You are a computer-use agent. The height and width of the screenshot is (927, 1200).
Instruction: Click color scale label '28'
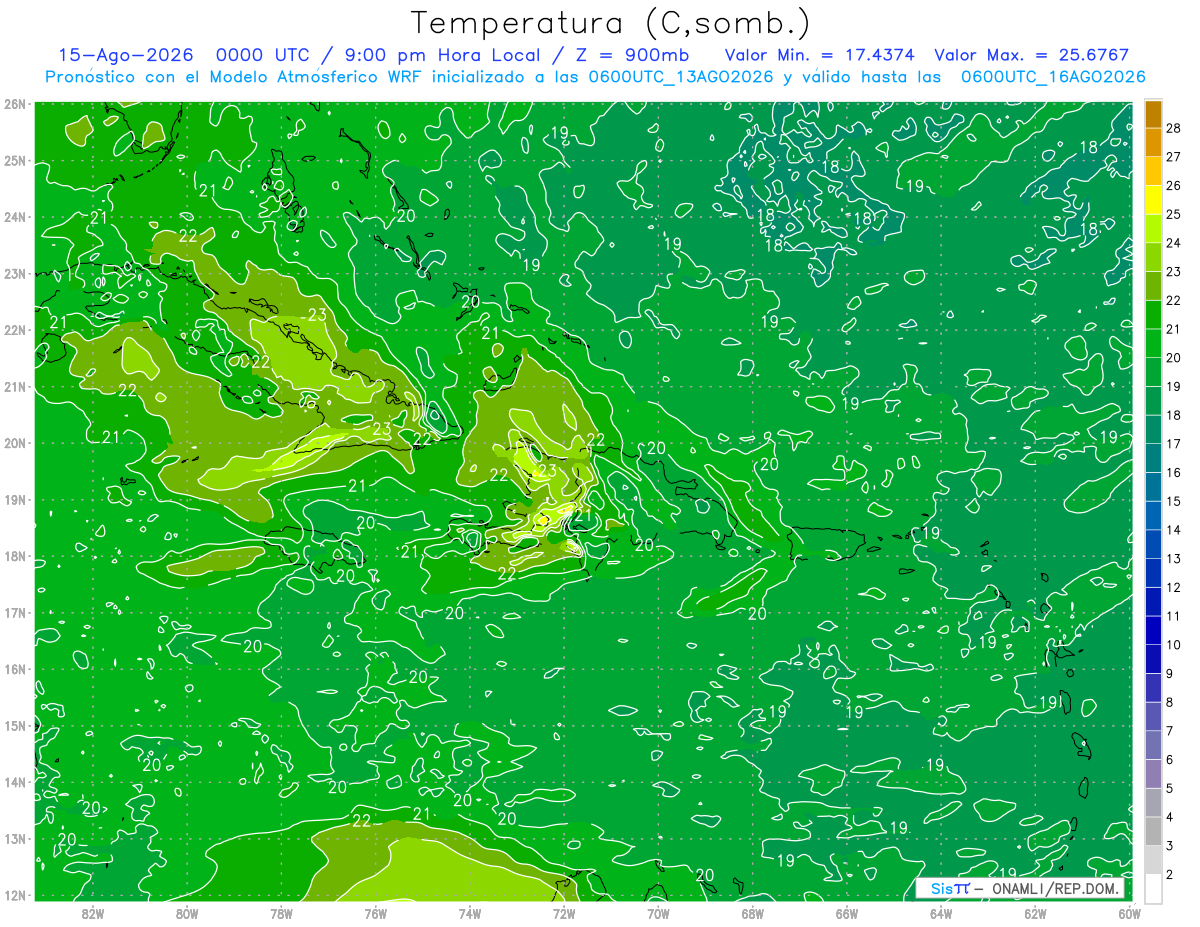[1174, 127]
